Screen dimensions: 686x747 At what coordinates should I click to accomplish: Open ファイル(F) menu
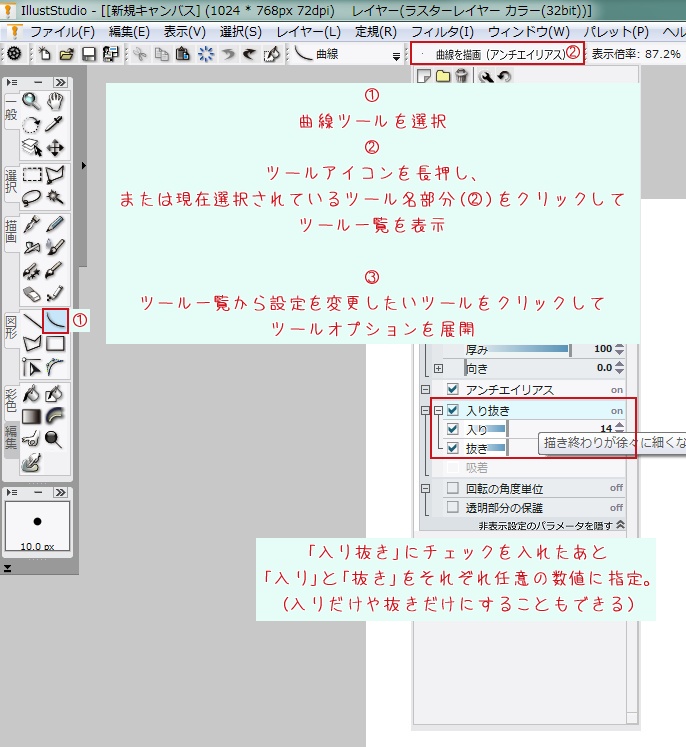62,32
